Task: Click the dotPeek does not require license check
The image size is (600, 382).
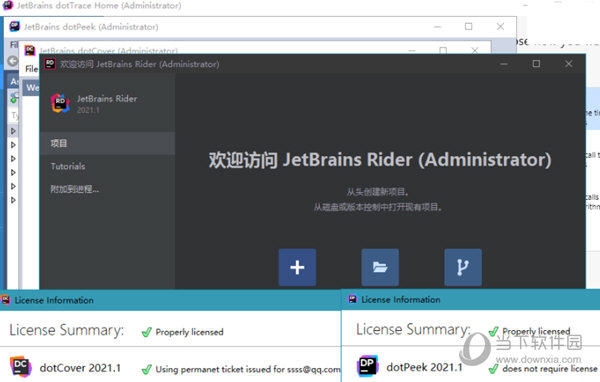Action: 494,369
